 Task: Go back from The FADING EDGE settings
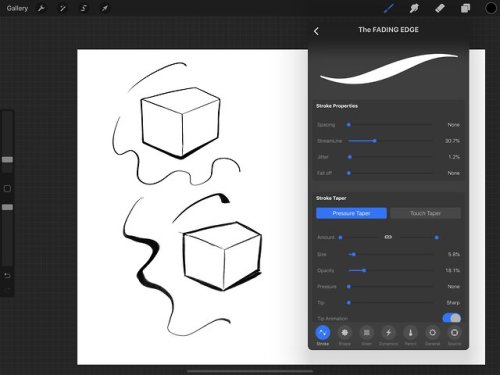(x=316, y=31)
